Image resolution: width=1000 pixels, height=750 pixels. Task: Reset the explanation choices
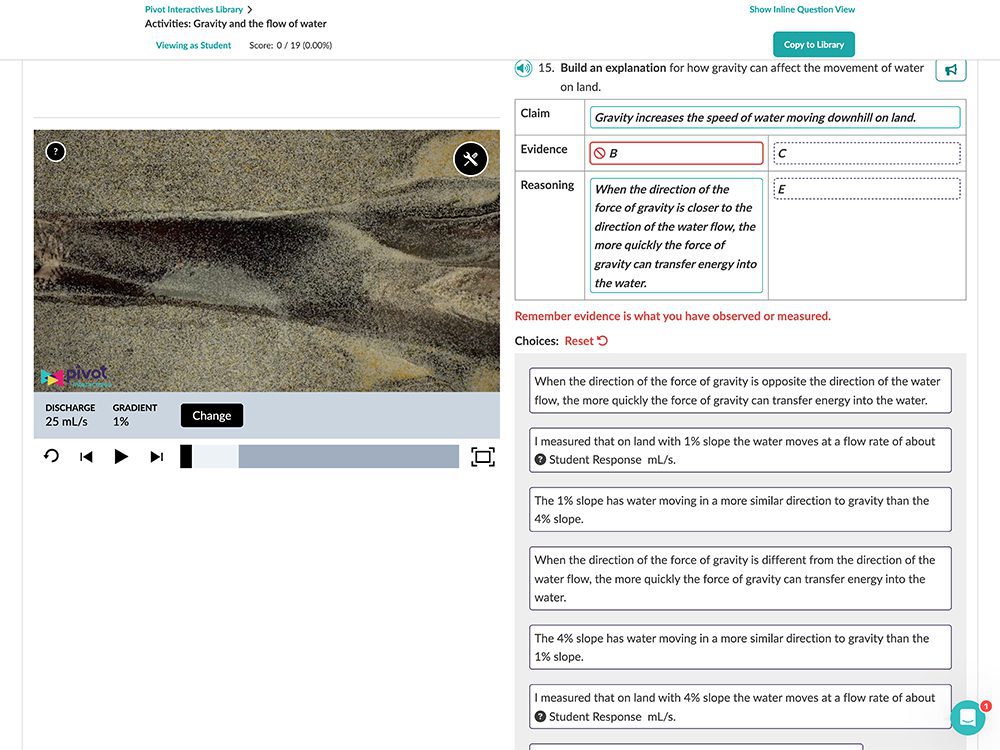(586, 341)
